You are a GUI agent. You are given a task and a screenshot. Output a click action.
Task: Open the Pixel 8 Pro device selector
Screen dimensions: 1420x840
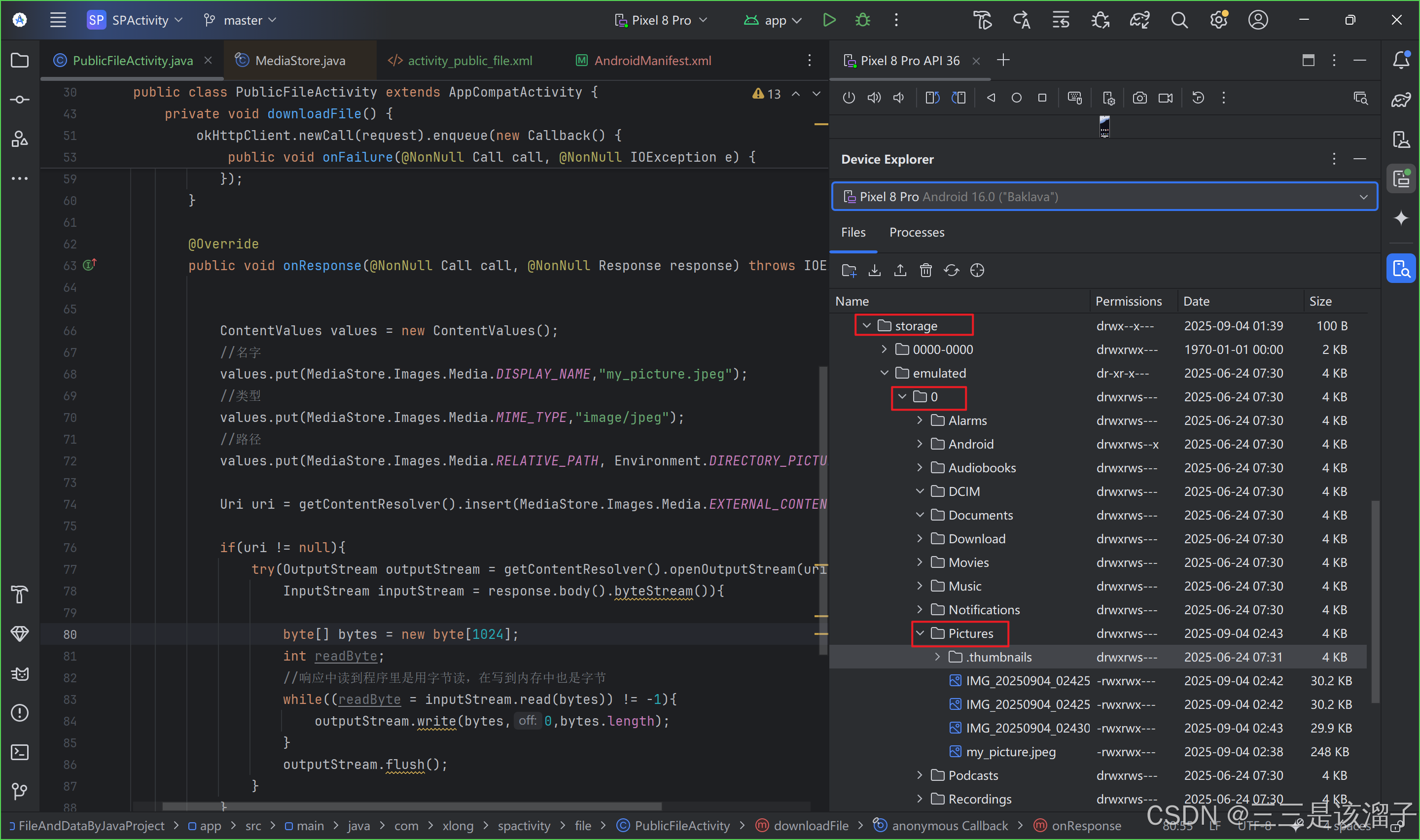click(661, 20)
